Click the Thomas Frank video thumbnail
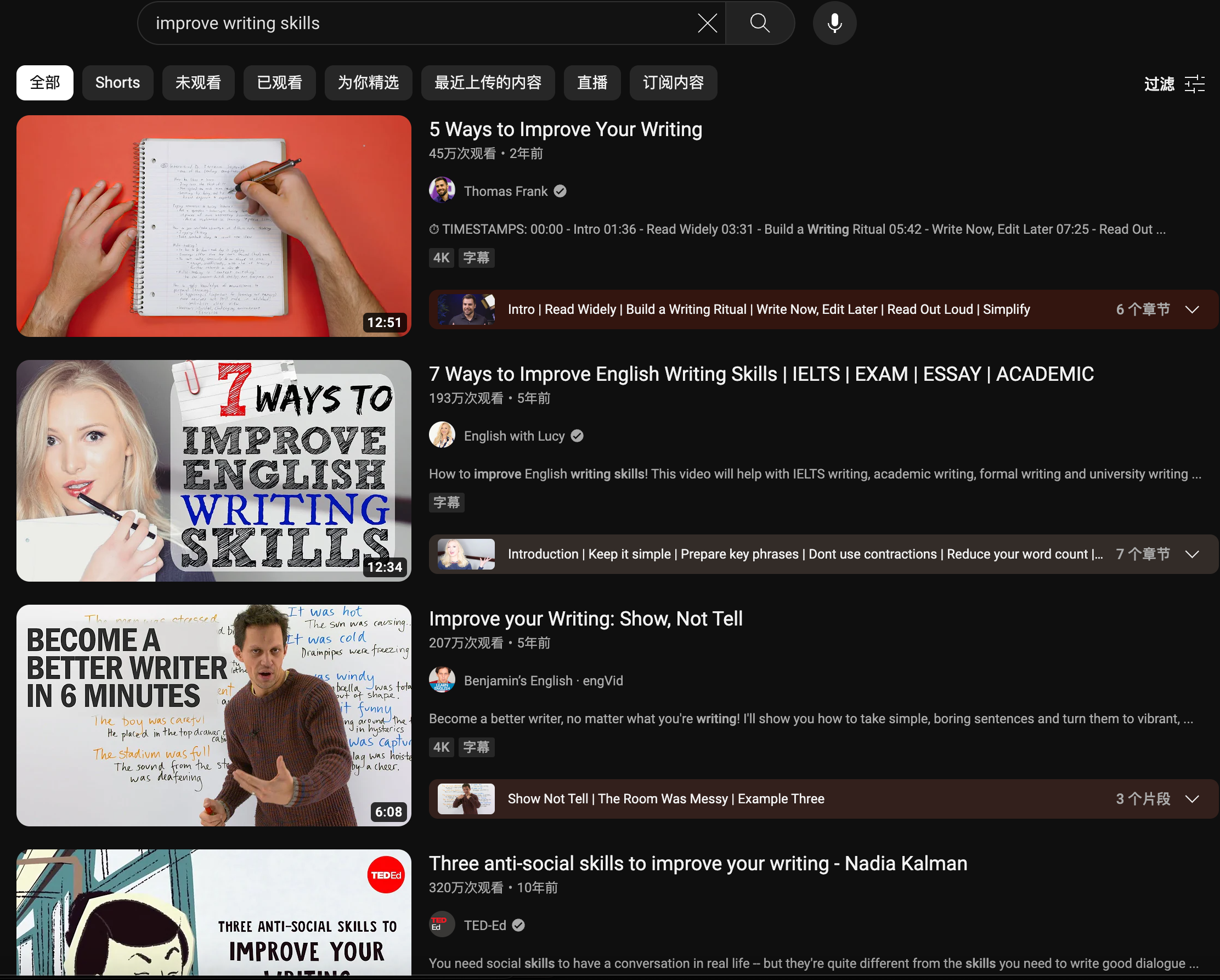Image resolution: width=1220 pixels, height=980 pixels. tap(213, 226)
